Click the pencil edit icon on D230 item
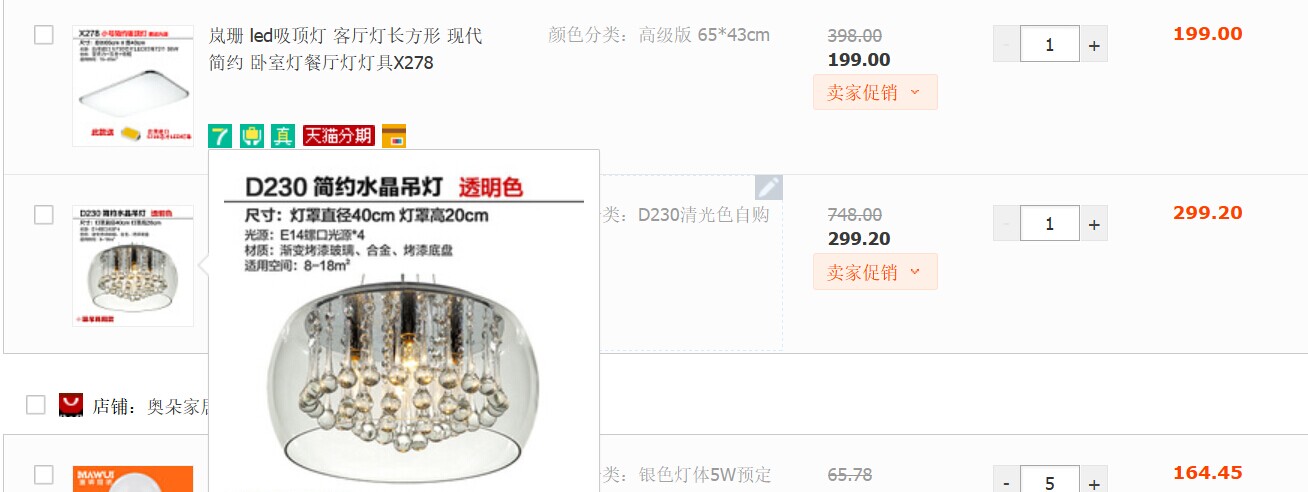 tap(768, 187)
